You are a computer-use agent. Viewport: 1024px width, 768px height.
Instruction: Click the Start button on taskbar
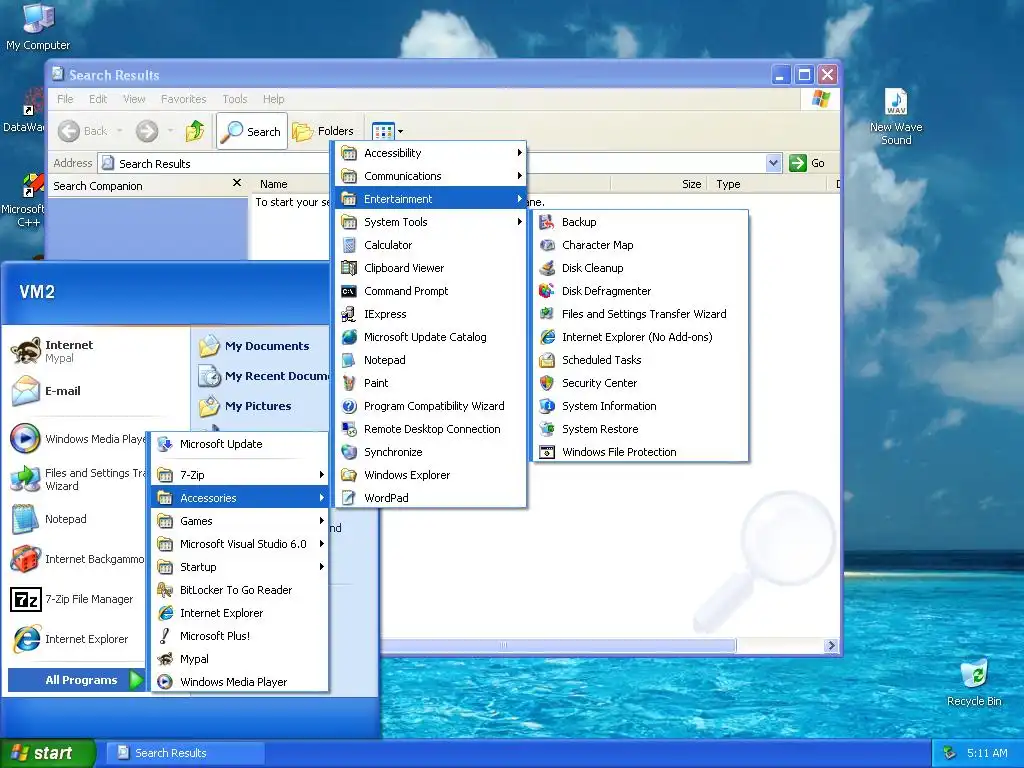point(47,753)
